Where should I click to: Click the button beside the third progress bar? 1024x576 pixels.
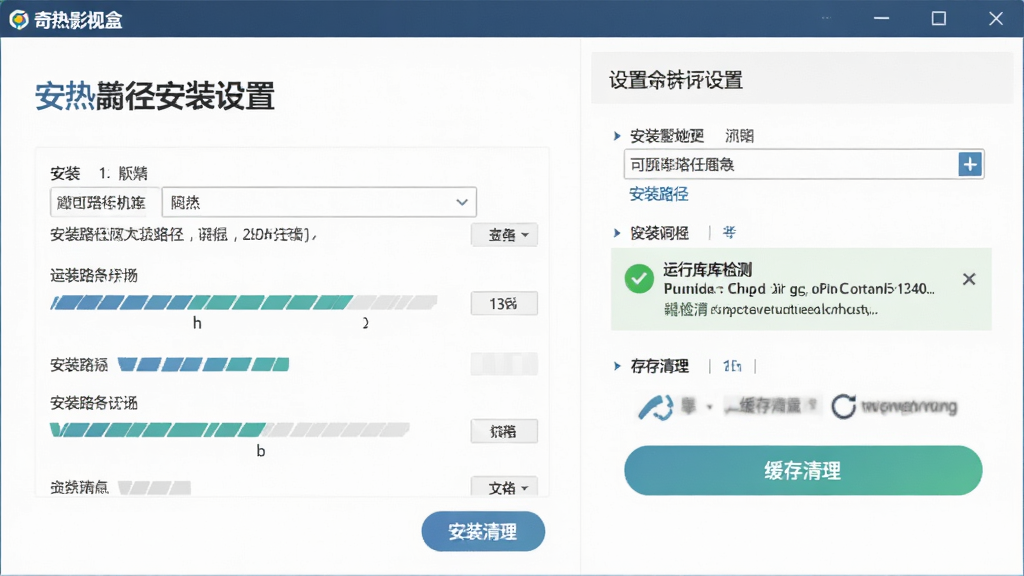[504, 431]
